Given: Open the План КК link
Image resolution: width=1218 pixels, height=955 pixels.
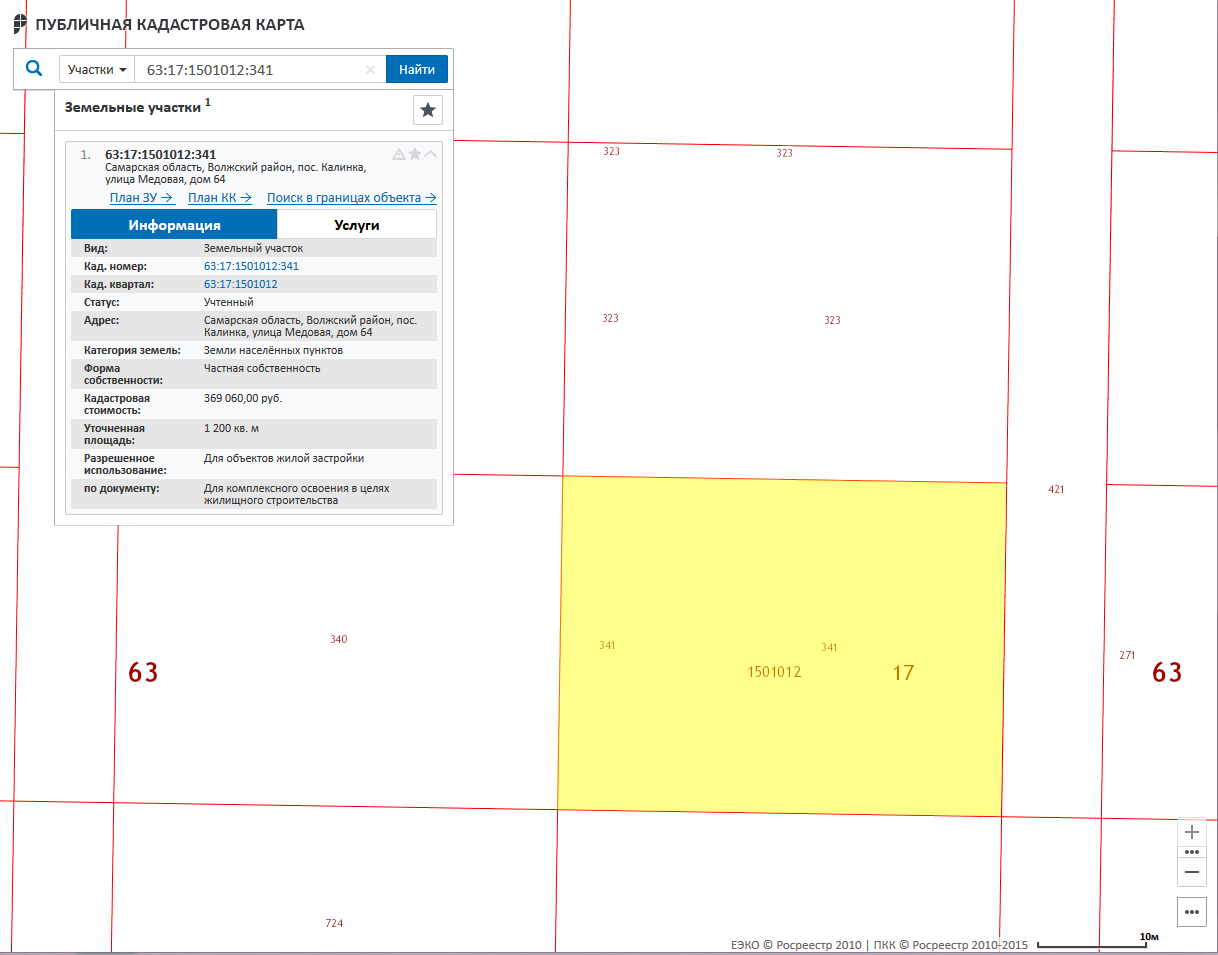Looking at the screenshot, I should pyautogui.click(x=219, y=198).
